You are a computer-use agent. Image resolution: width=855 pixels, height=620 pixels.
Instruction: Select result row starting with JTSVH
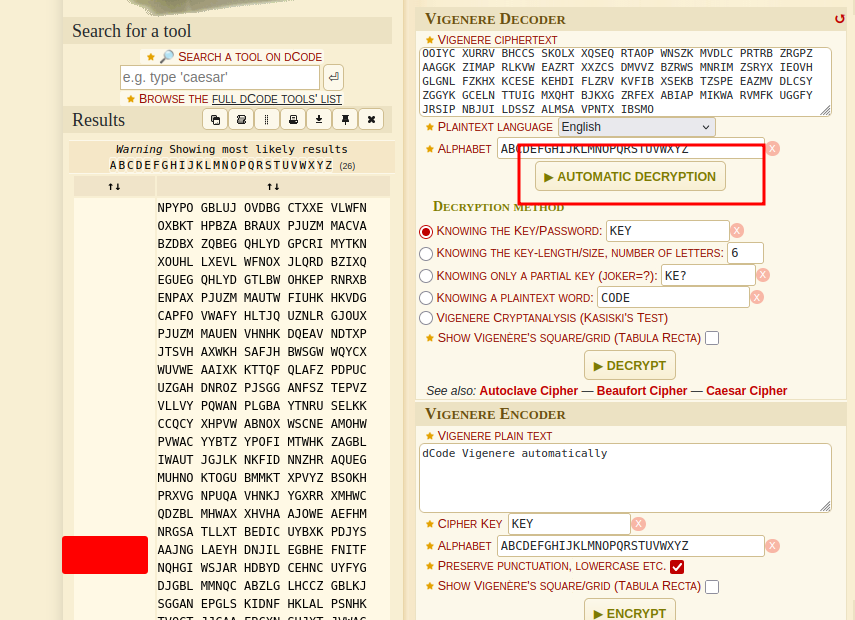pos(262,352)
